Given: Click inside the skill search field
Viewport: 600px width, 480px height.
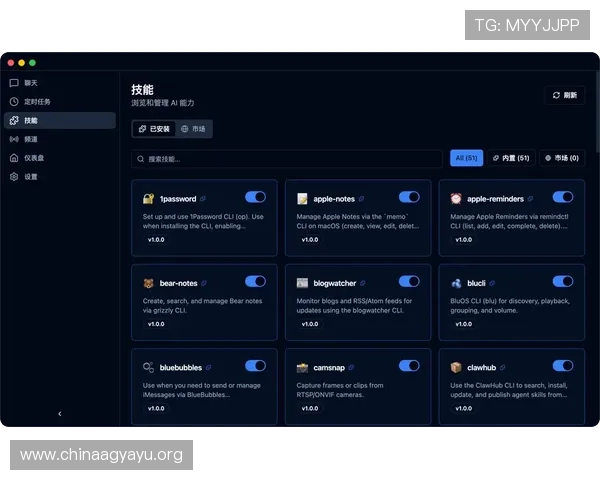Looking at the screenshot, I should click(x=287, y=158).
